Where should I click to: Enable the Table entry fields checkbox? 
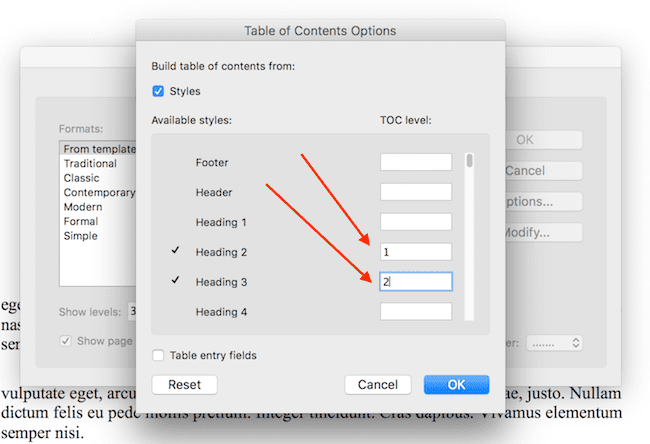coord(158,355)
